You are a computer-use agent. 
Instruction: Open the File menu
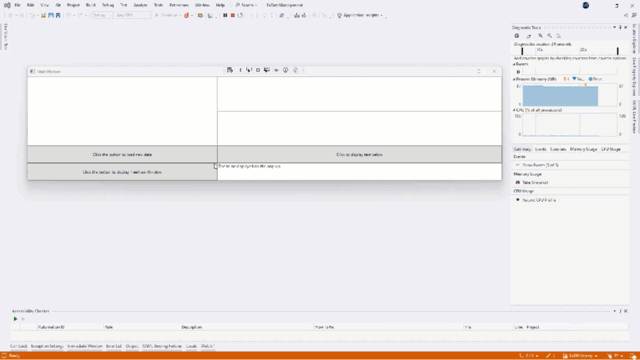18,5
